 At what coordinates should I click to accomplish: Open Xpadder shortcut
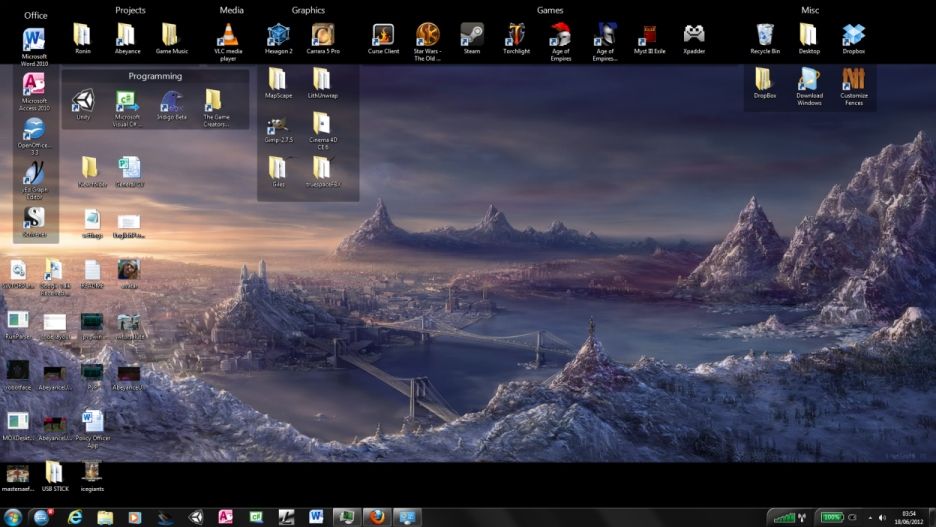694,39
